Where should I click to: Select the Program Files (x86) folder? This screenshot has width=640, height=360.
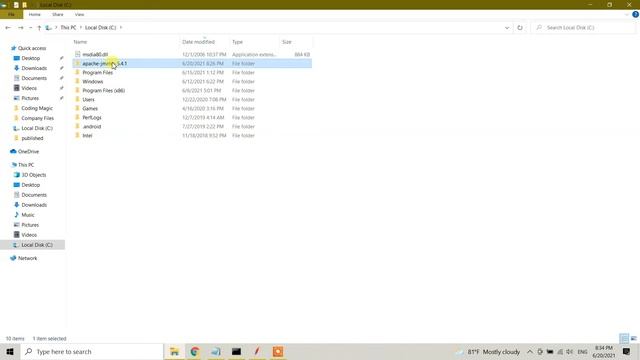tap(103, 90)
